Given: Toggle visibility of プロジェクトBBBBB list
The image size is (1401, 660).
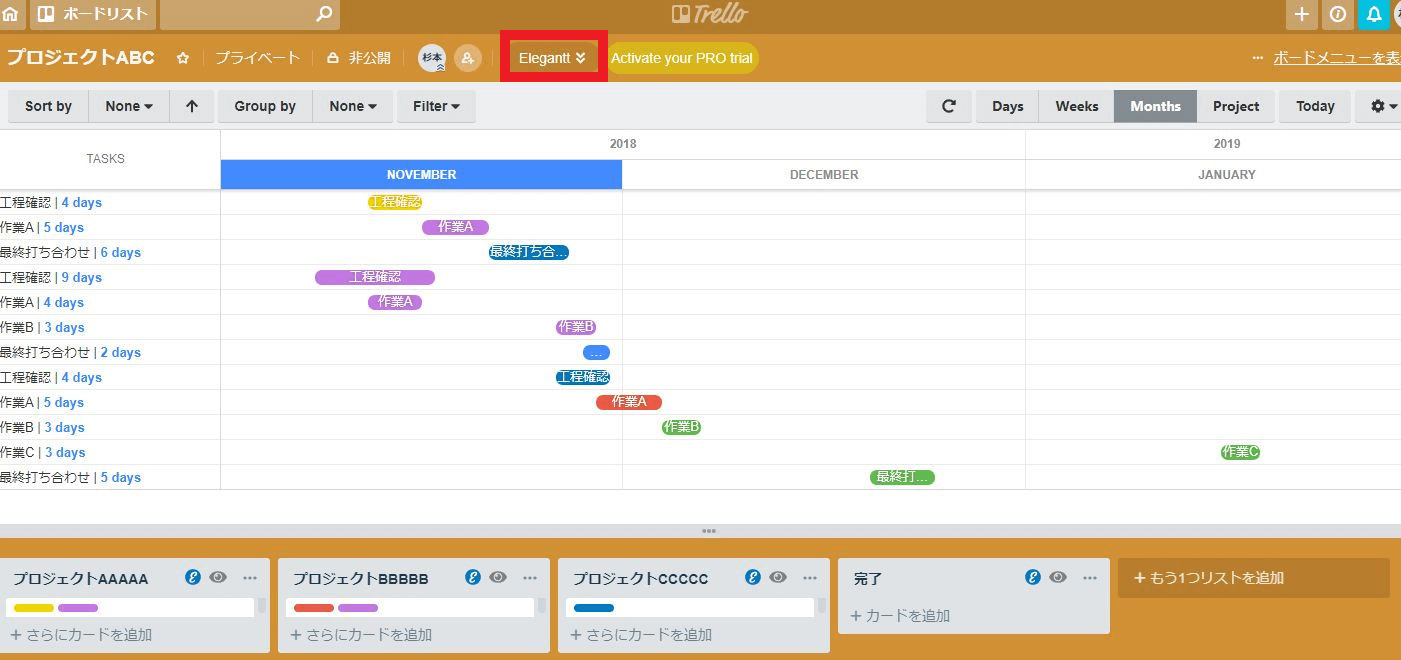Looking at the screenshot, I should (x=497, y=577).
